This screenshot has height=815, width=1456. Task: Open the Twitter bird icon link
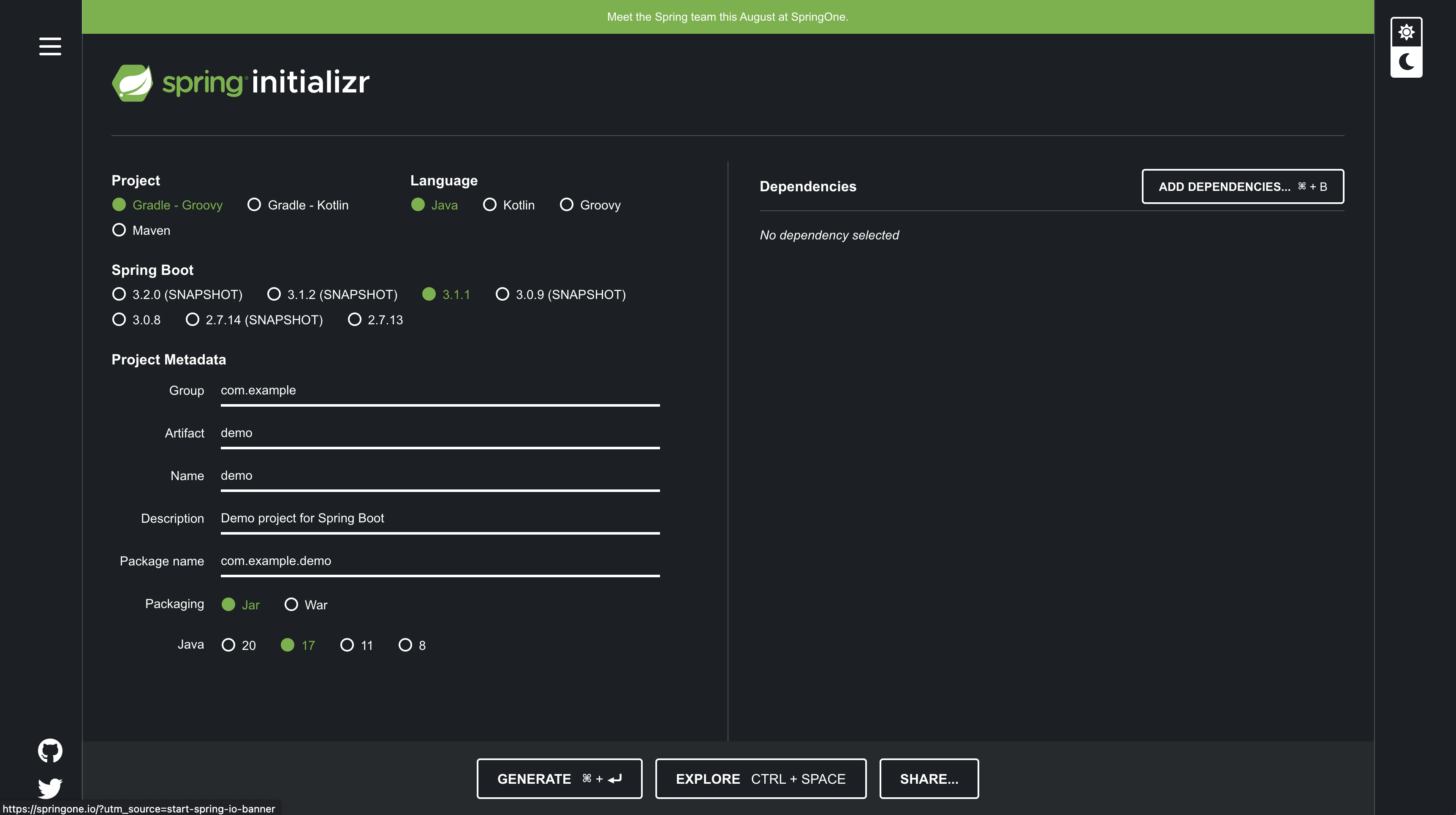pyautogui.click(x=50, y=787)
